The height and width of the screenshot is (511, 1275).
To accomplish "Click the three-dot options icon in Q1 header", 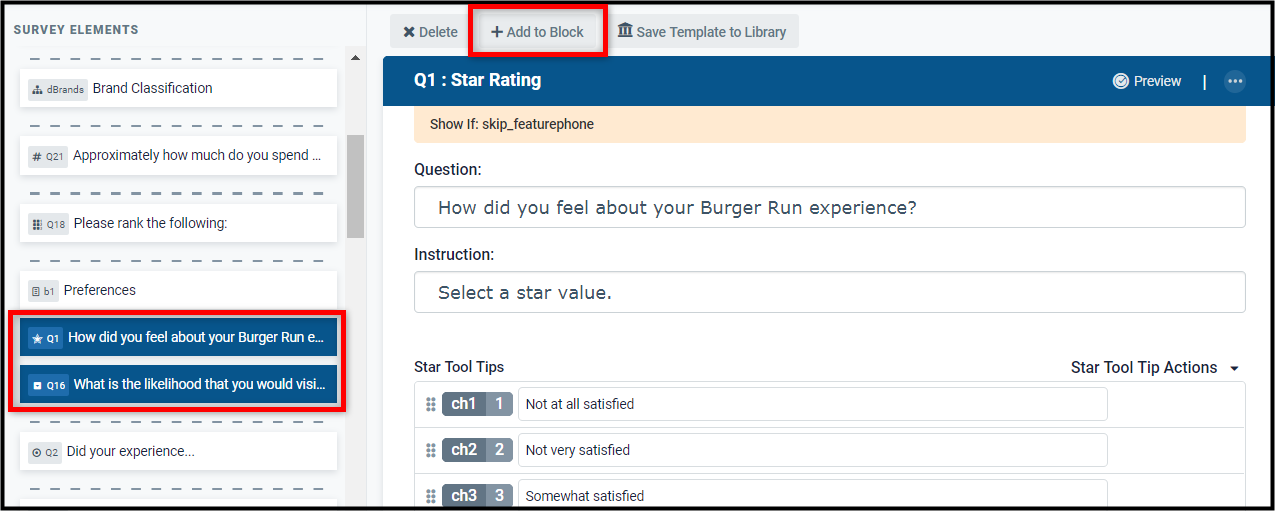I will pos(1235,82).
